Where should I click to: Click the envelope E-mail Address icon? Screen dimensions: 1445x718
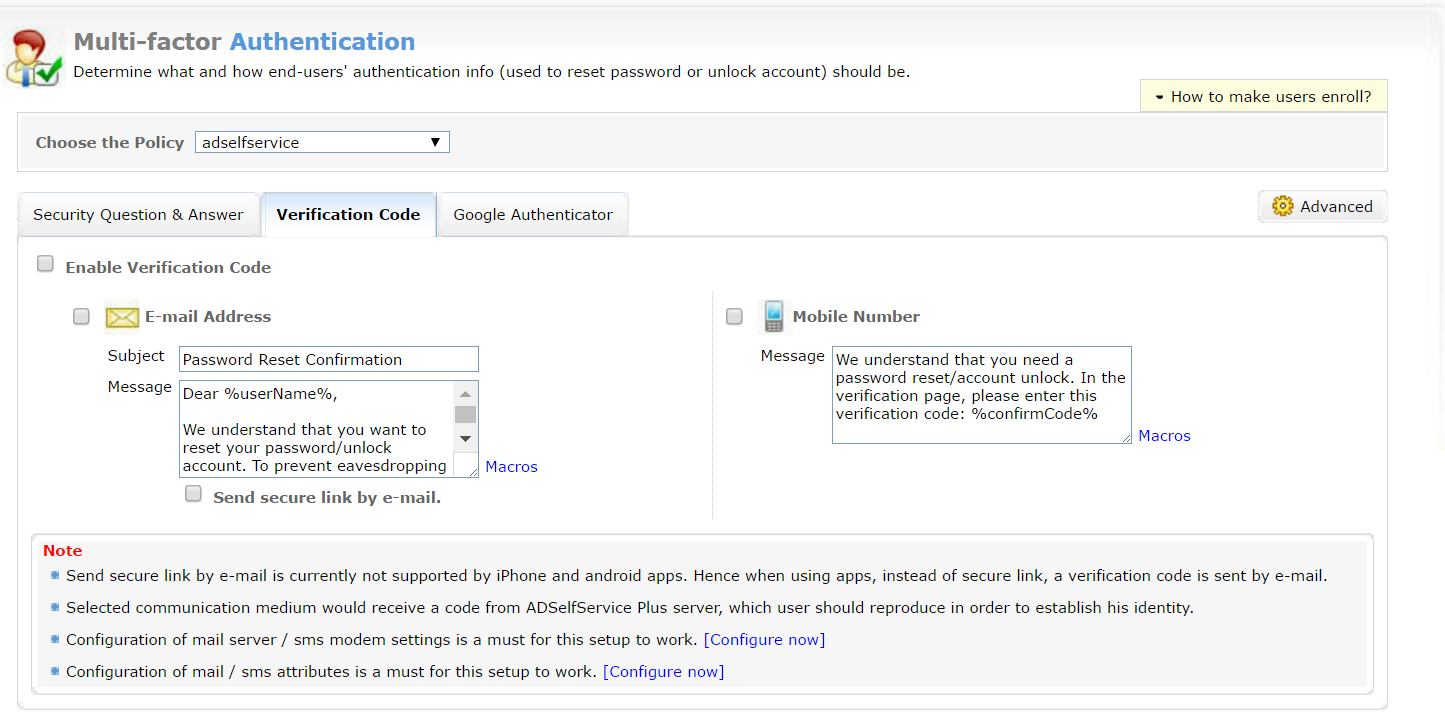122,317
